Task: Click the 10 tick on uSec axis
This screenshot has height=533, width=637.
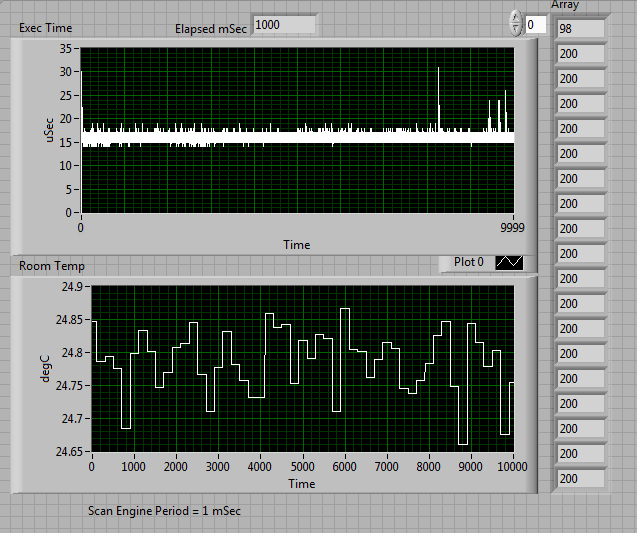Action: (x=66, y=166)
